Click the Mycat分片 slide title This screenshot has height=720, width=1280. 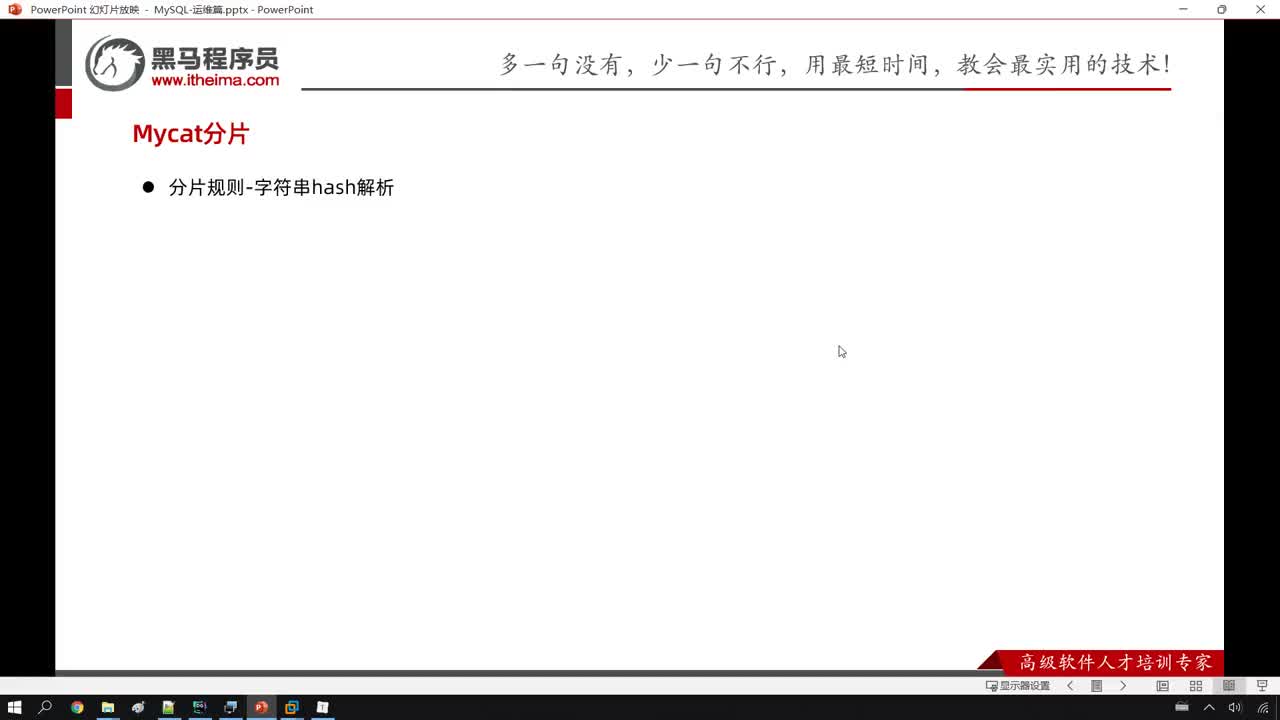[x=191, y=134]
